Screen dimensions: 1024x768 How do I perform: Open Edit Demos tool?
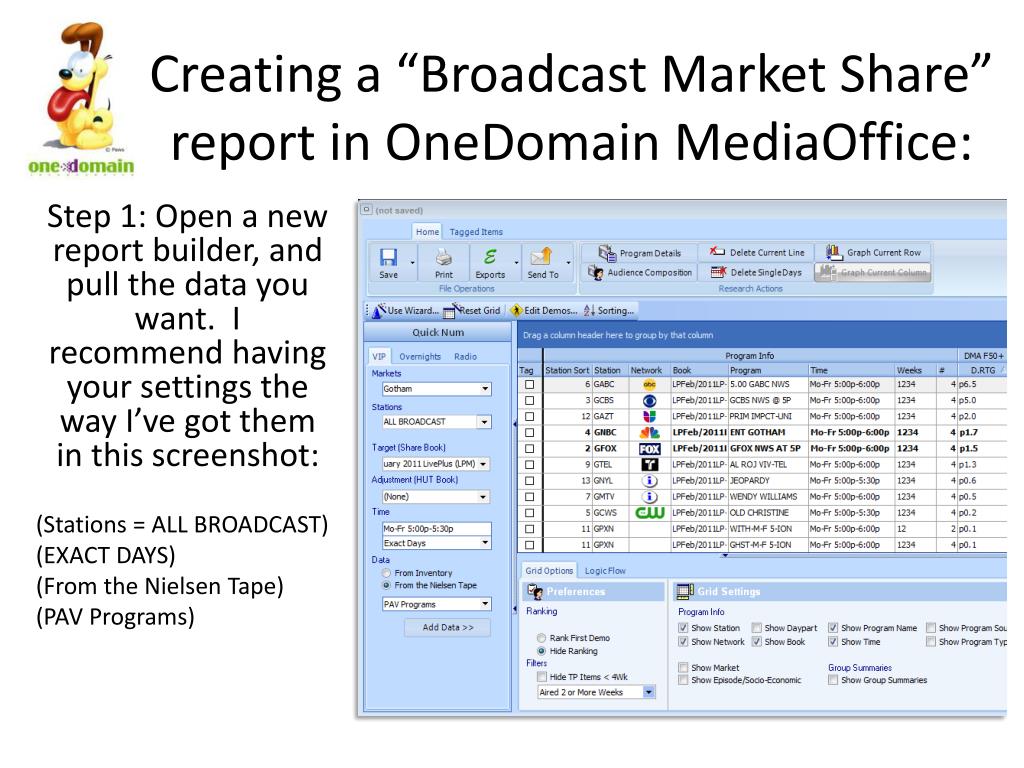544,311
